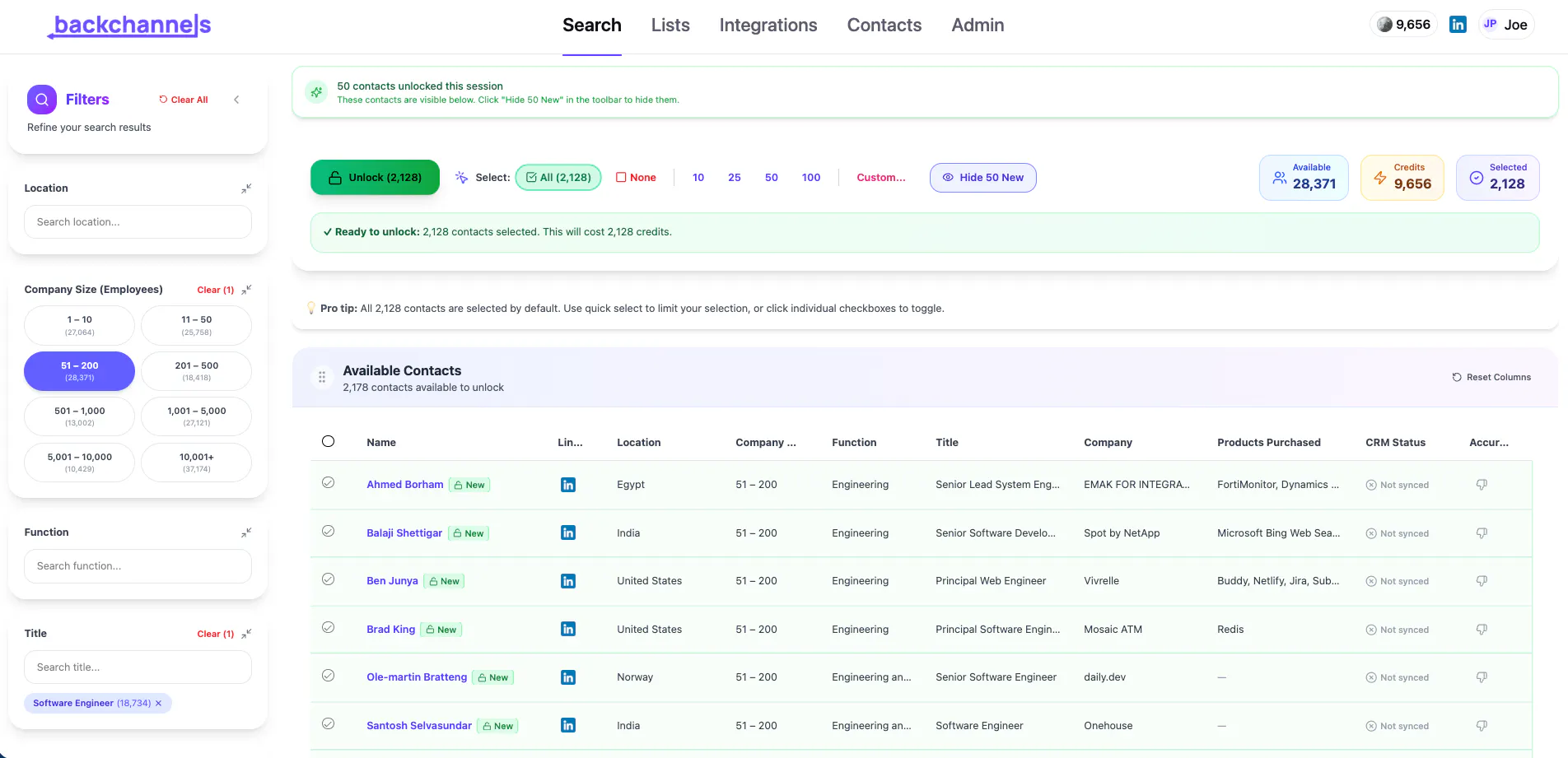Uncheck the row checkbox for Ole-martin Bratteng
This screenshot has width=1568, height=758.
tap(328, 676)
